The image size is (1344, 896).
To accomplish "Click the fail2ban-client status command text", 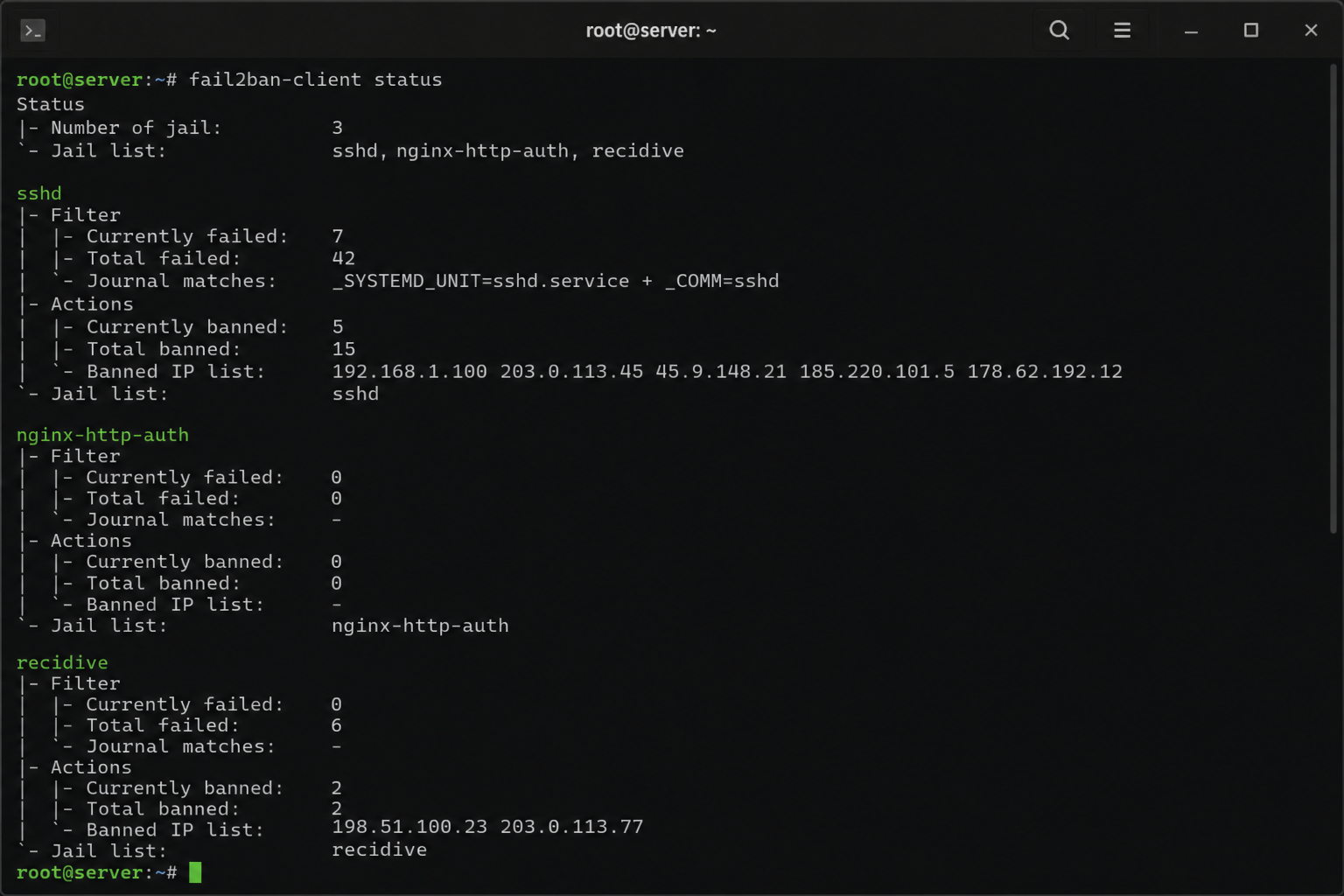I will coord(316,80).
